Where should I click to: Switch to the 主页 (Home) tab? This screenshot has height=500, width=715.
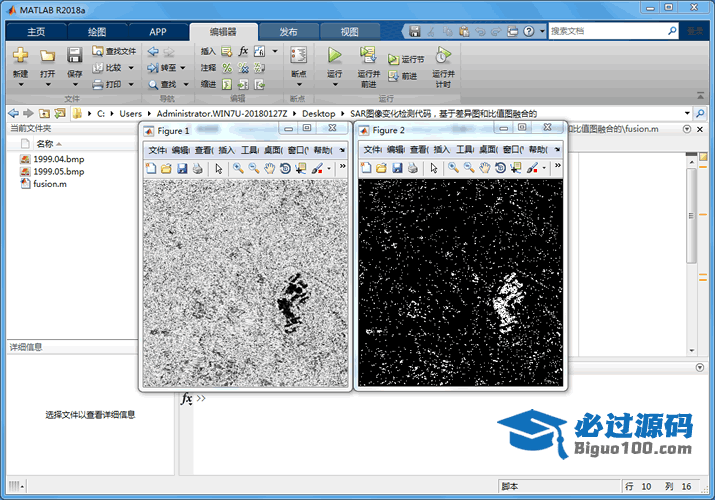coord(36,32)
